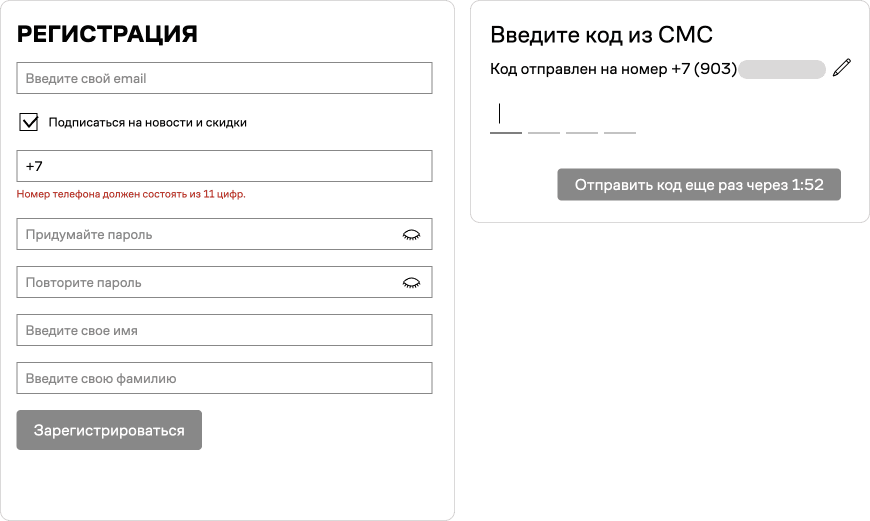The height and width of the screenshot is (521, 870).
Task: Show password in the 'Повторите пароль' field
Action: click(x=411, y=283)
